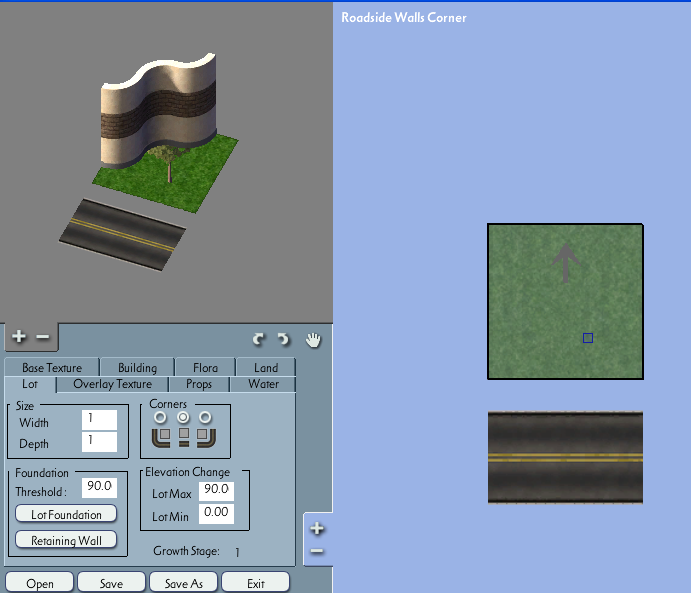Rotate 3D view clockwise arrow icon

[x=283, y=339]
